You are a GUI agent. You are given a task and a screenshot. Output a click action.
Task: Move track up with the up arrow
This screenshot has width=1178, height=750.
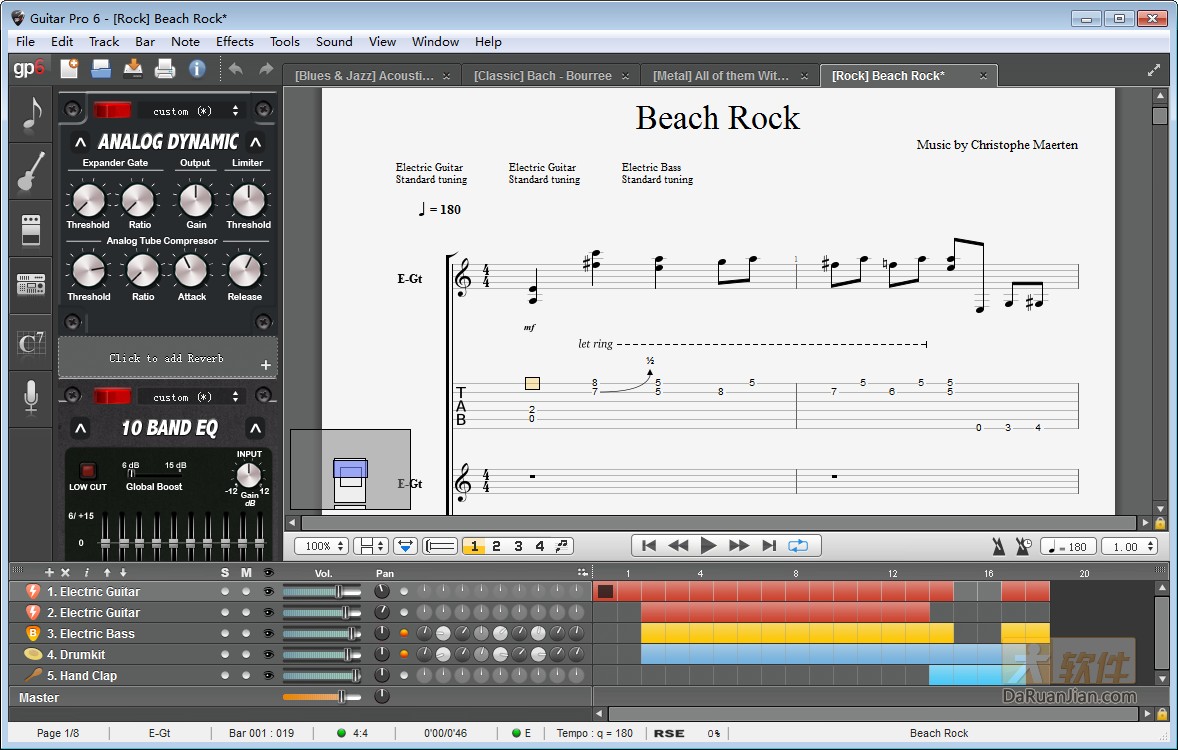point(107,573)
